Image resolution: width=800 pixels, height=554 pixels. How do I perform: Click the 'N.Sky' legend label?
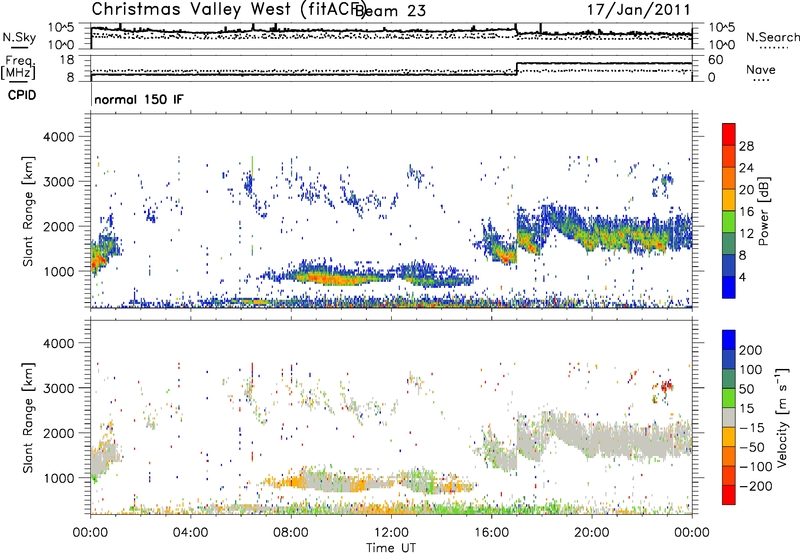tap(19, 37)
